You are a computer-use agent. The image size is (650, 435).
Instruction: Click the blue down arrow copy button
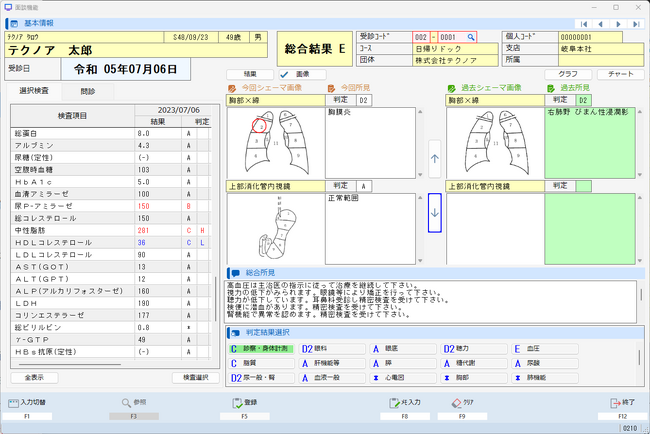point(434,213)
